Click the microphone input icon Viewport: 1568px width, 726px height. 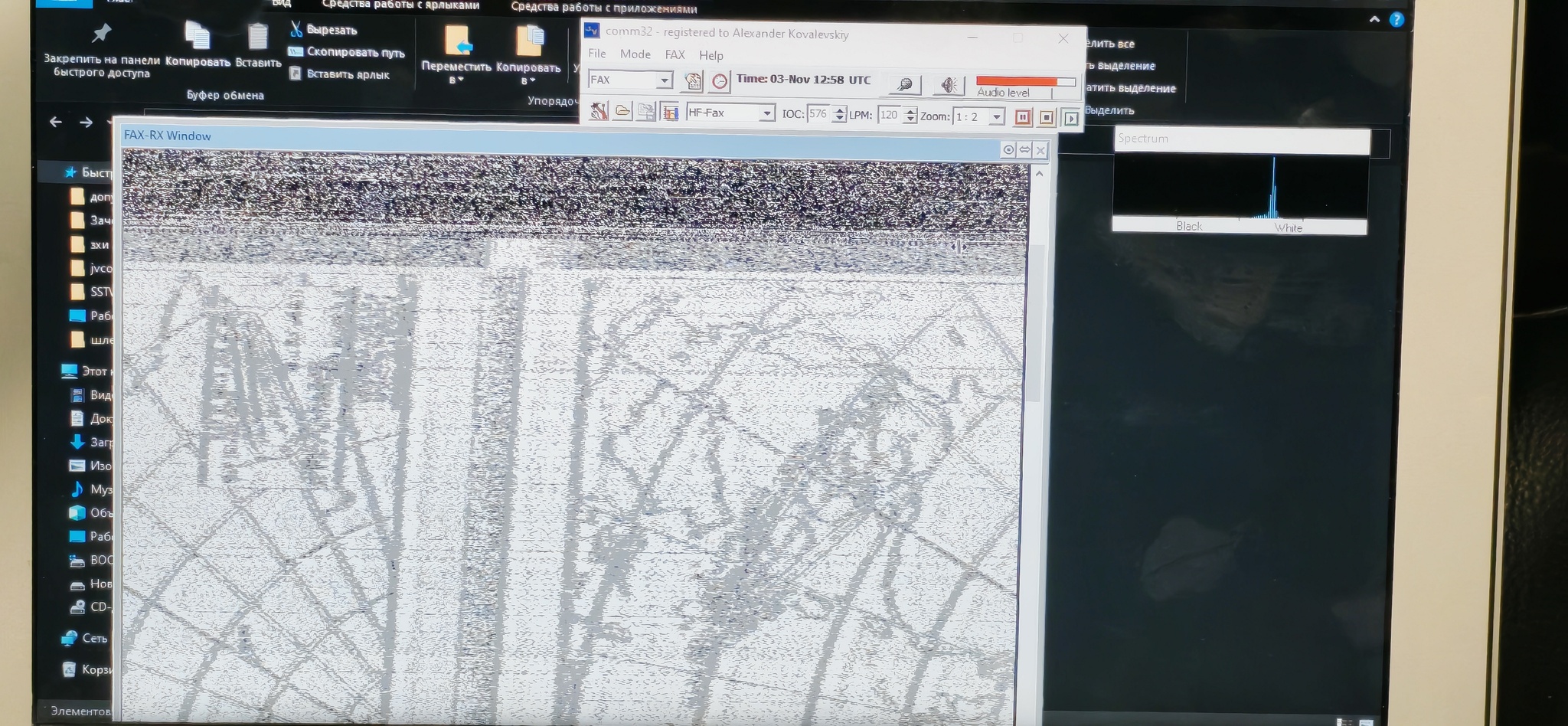[x=905, y=84]
